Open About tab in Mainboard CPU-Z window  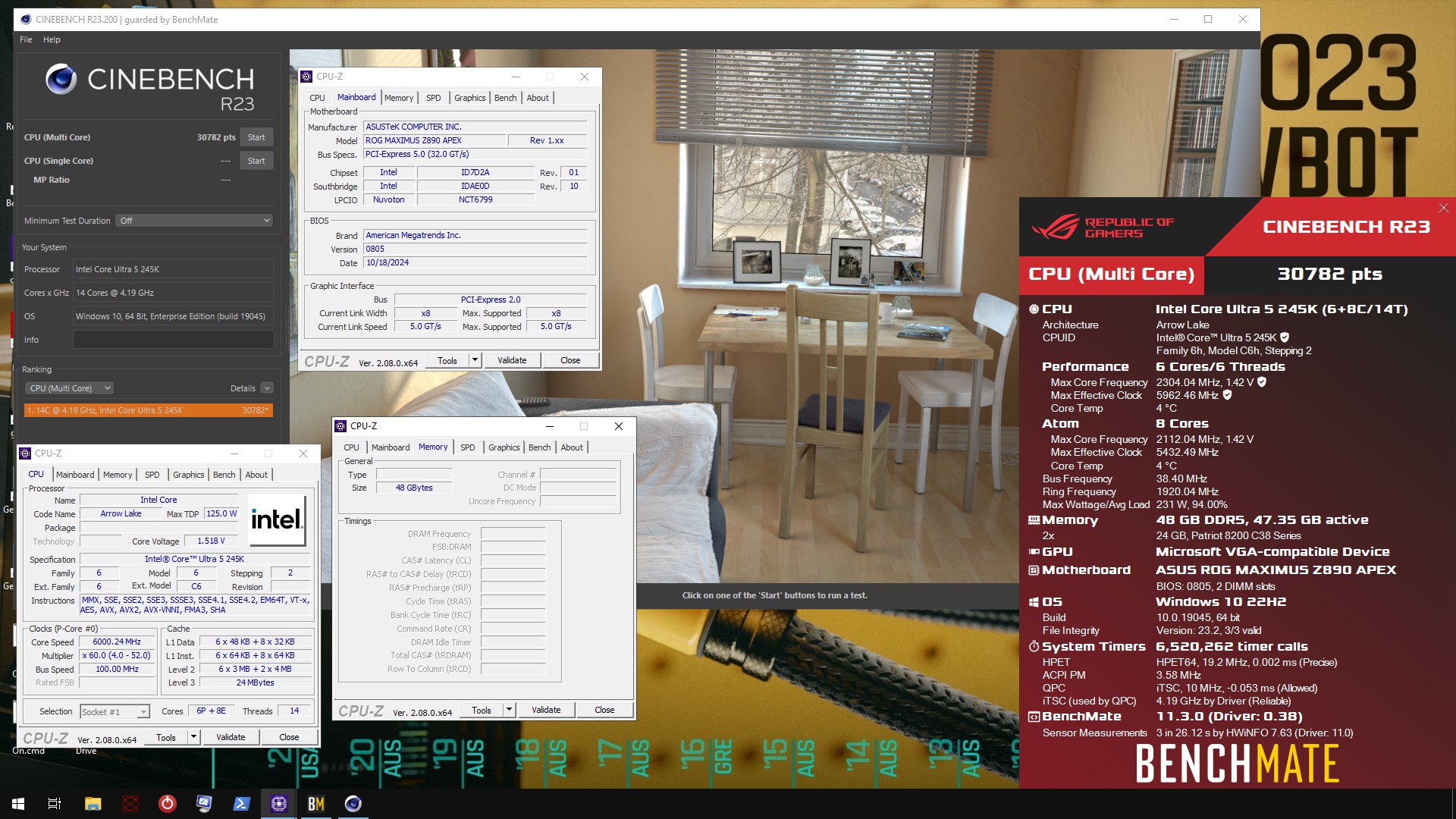(538, 98)
